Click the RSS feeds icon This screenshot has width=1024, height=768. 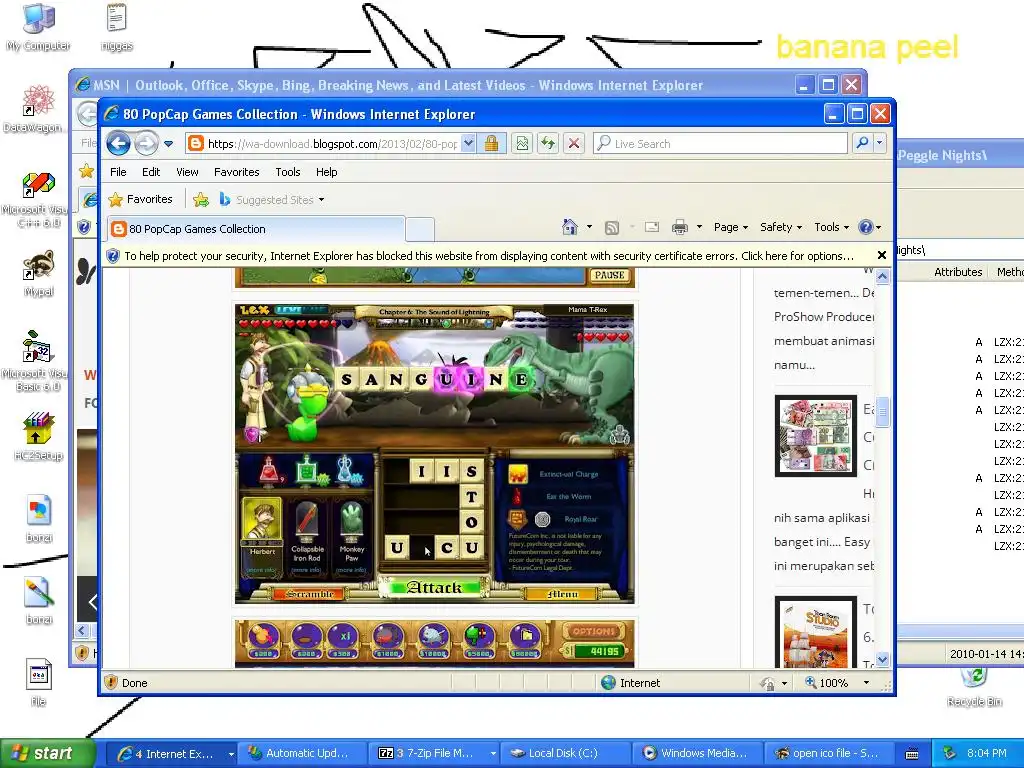[x=612, y=227]
